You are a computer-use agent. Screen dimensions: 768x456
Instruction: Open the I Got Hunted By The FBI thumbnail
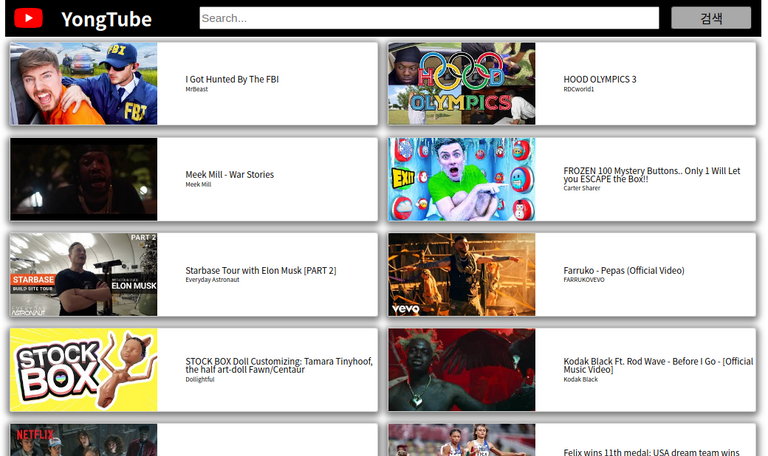84,83
